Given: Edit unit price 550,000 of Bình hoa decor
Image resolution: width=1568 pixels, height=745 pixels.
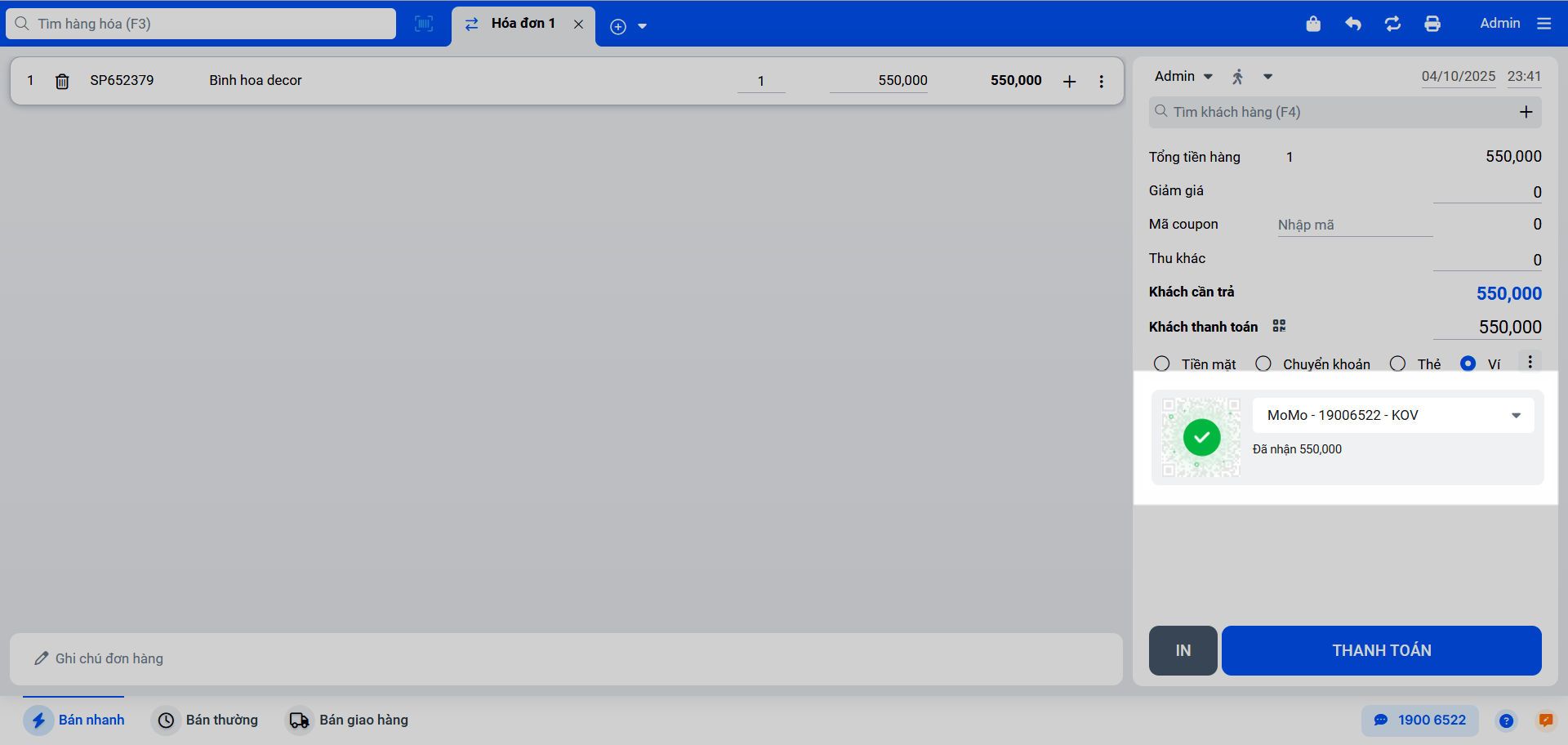Looking at the screenshot, I should pos(879,81).
